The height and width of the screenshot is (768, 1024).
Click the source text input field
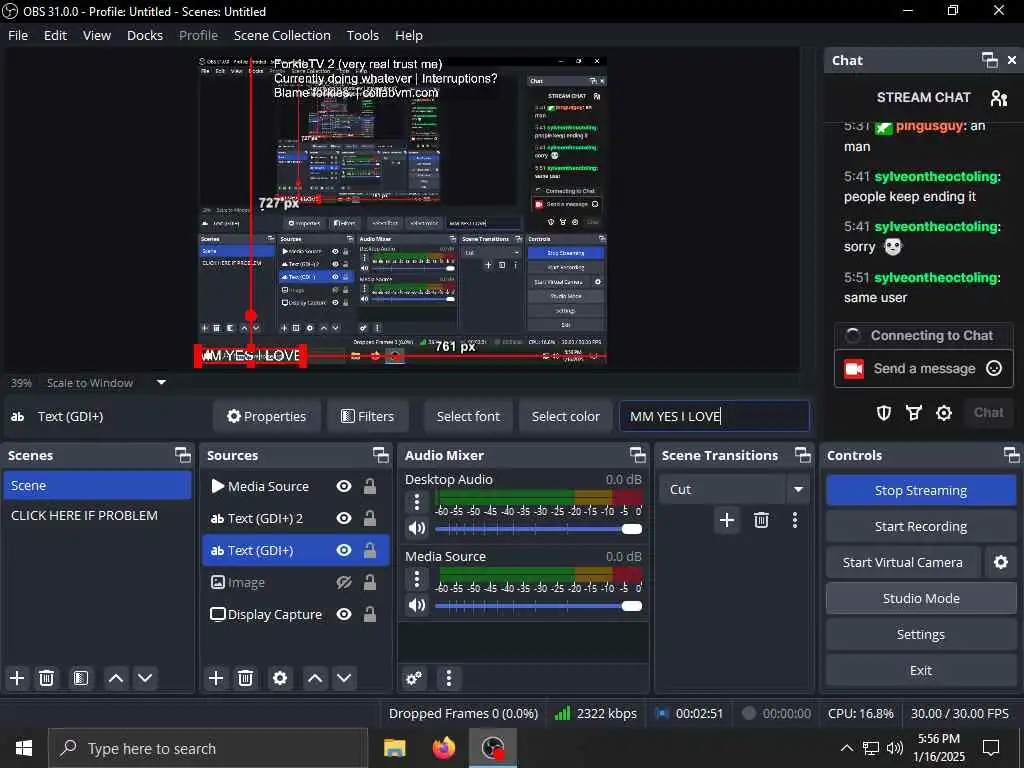(x=714, y=417)
